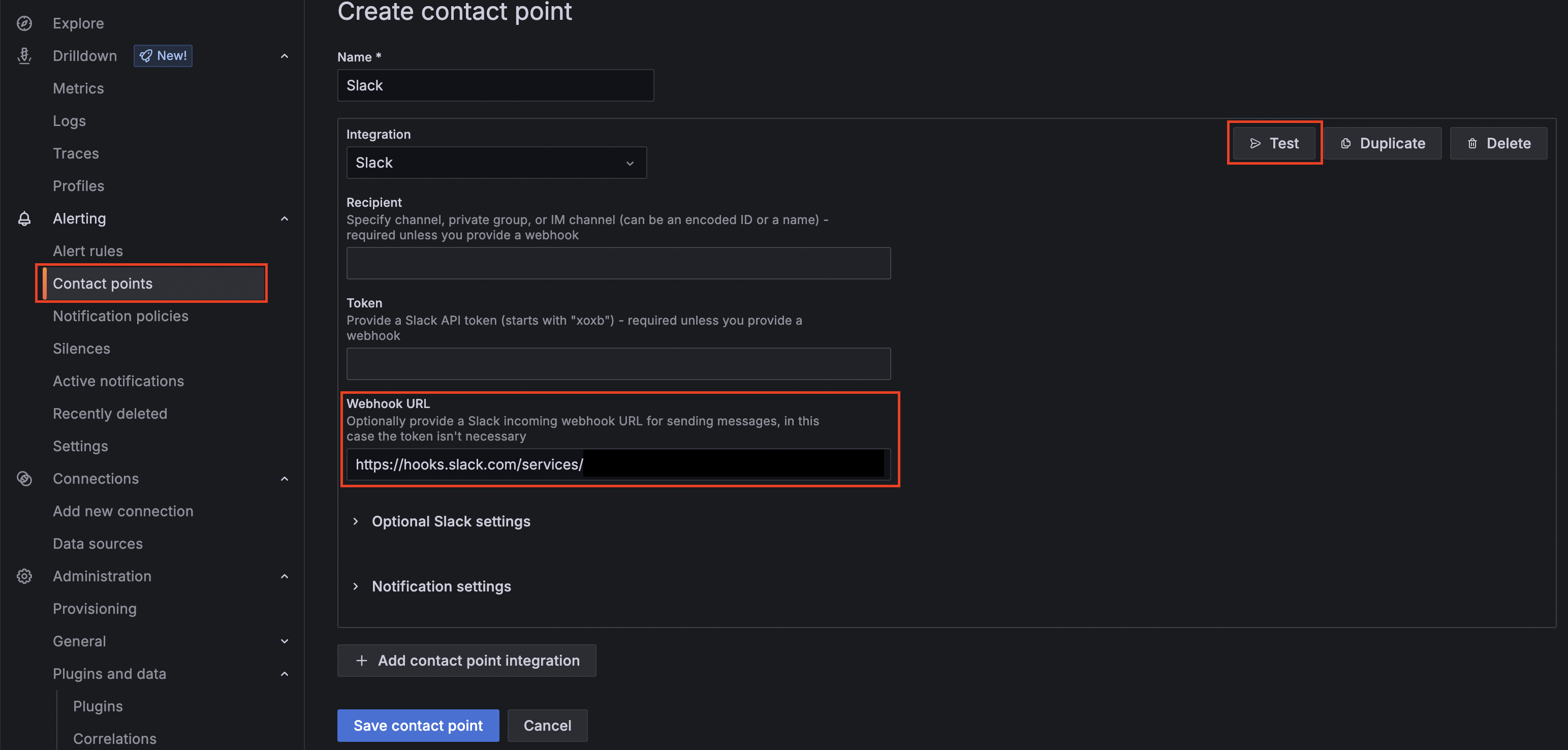1568x750 pixels.
Task: Open Administration in the sidebar
Action: coord(102,576)
